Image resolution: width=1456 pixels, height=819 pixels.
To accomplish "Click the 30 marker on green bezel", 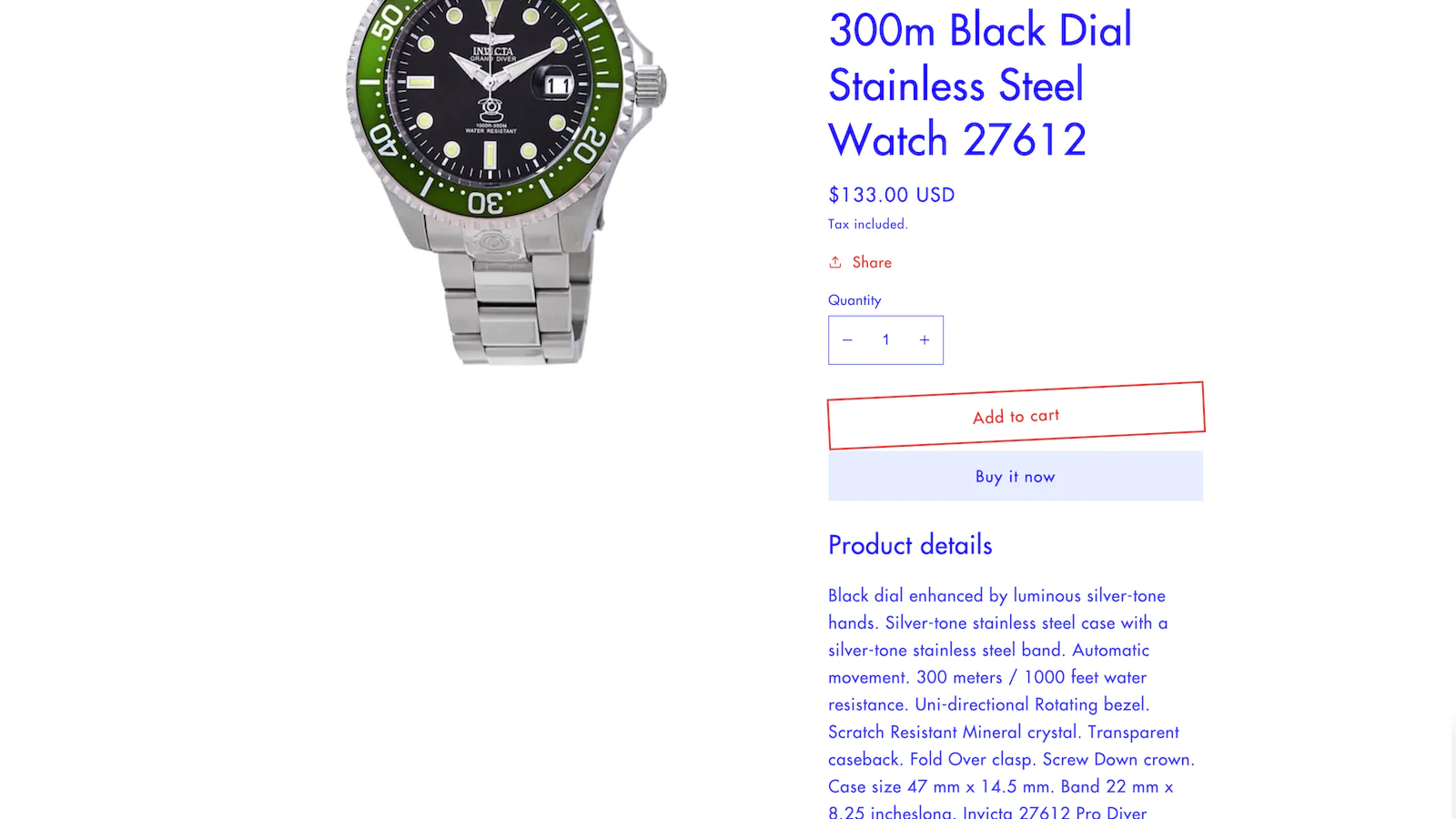I will (485, 202).
